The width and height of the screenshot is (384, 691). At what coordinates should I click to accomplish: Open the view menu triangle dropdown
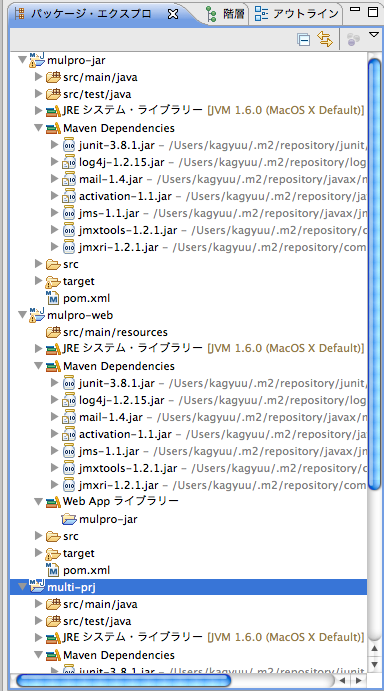(374, 34)
